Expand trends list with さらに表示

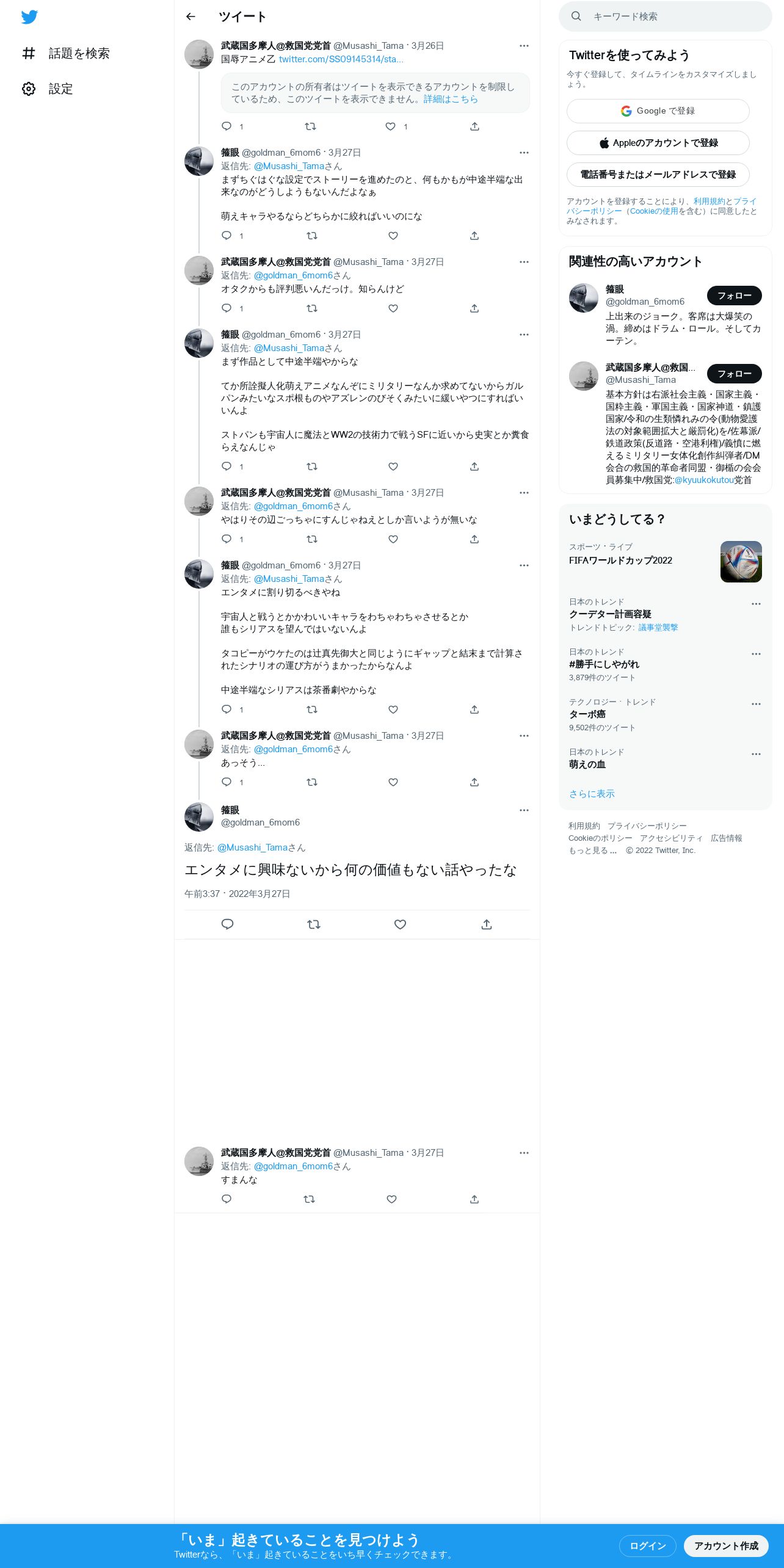[592, 794]
